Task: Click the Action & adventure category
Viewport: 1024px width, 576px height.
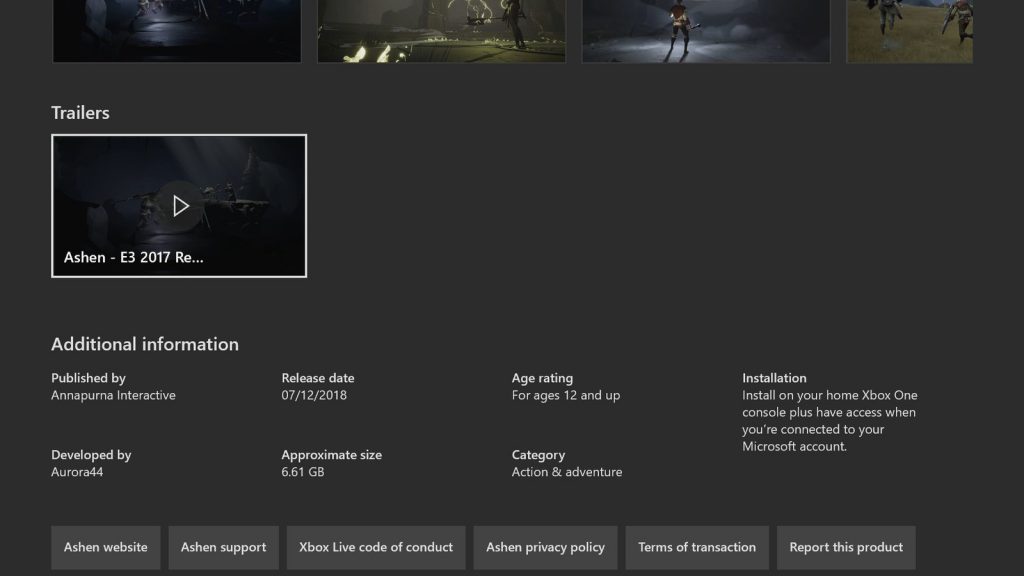Action: click(567, 472)
